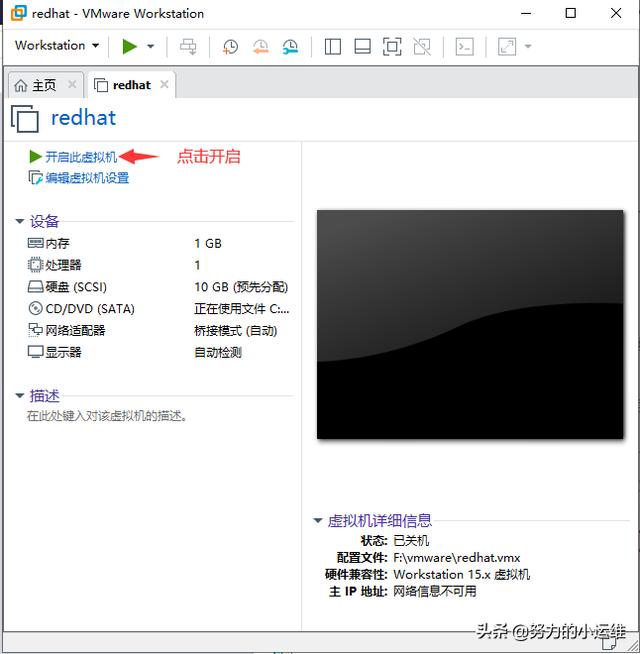Open the snapshot manager icon
Screen dimensions: 640x654
[290, 46]
